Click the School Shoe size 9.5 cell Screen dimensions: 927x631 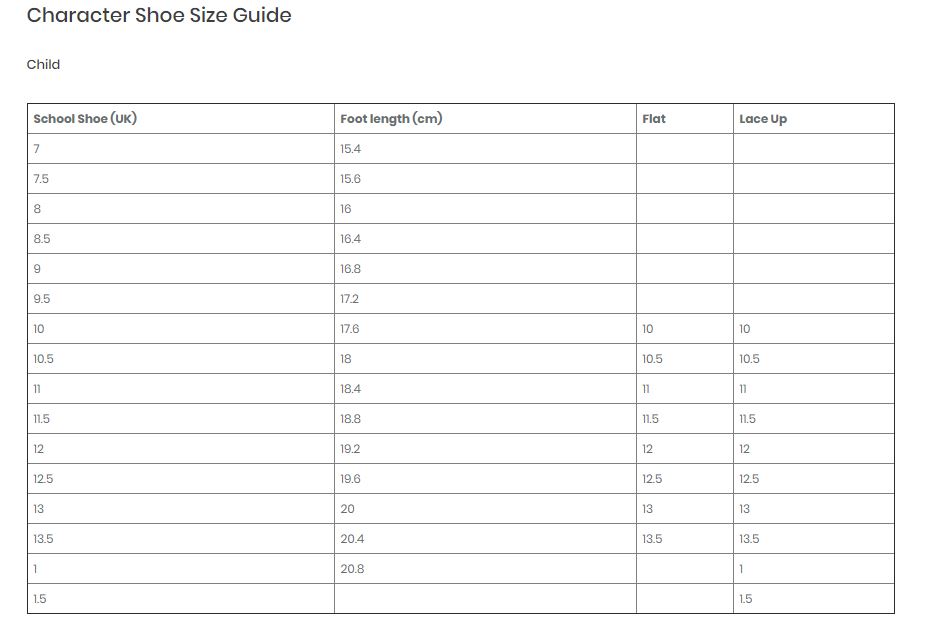pos(181,299)
